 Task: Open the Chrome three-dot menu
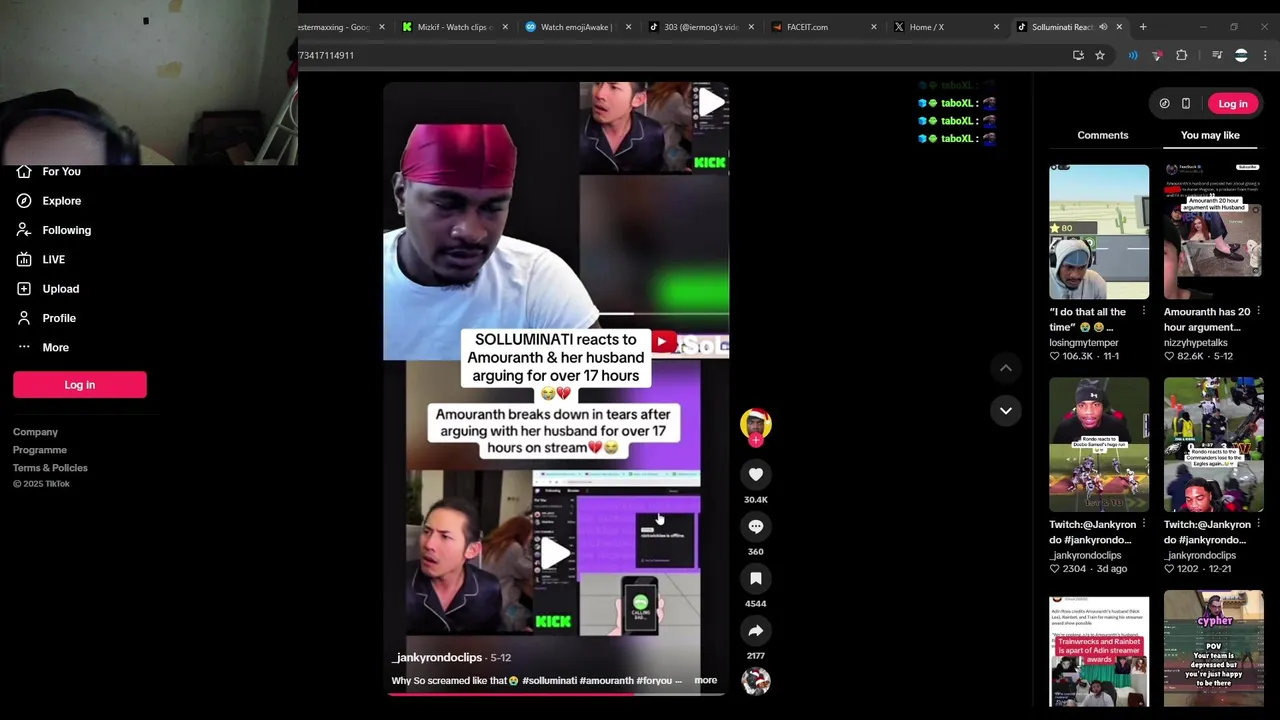(x=1265, y=56)
